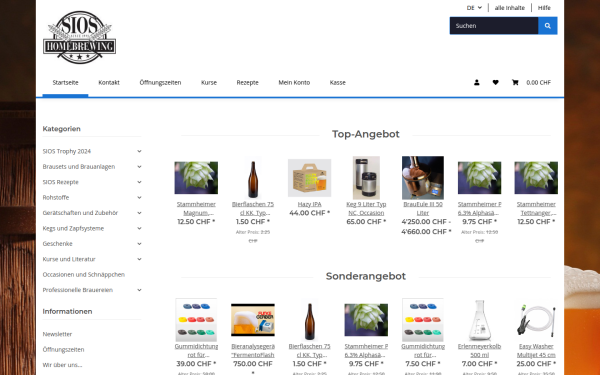Click the Easy Washer Multijet thumbnail
600x375 pixels.
[x=536, y=320]
